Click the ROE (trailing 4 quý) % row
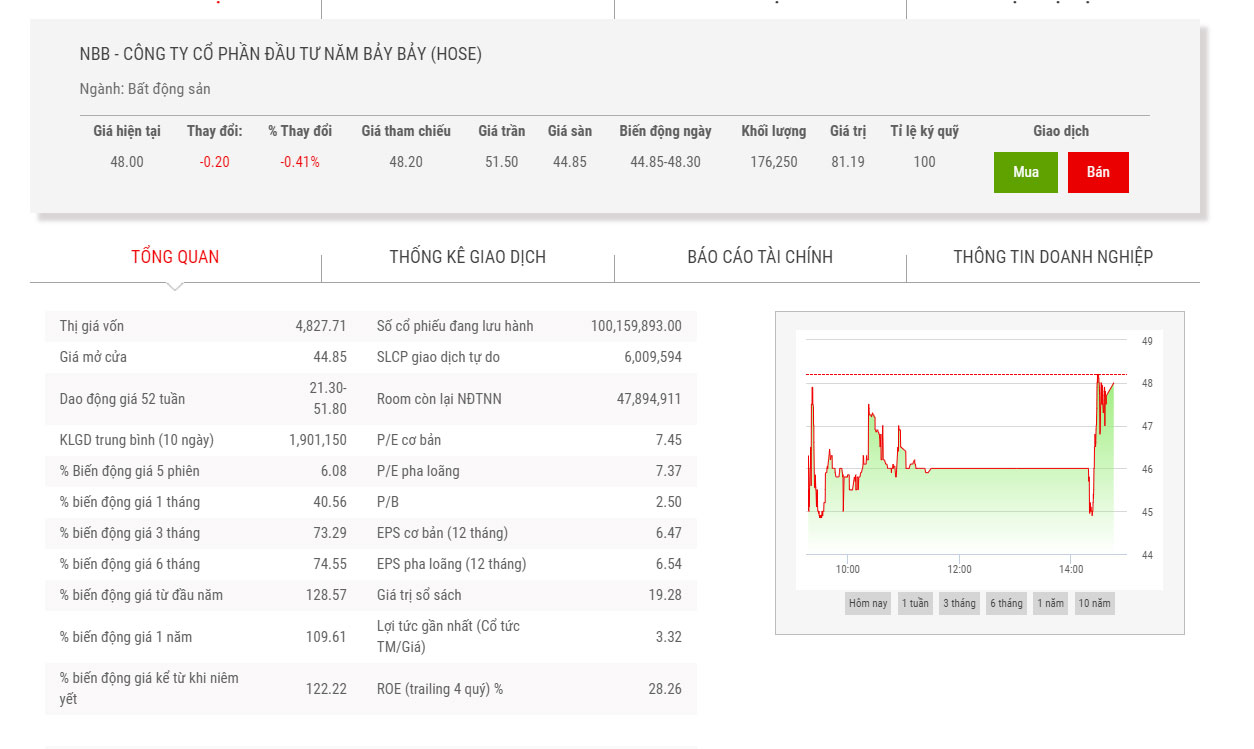 point(528,689)
